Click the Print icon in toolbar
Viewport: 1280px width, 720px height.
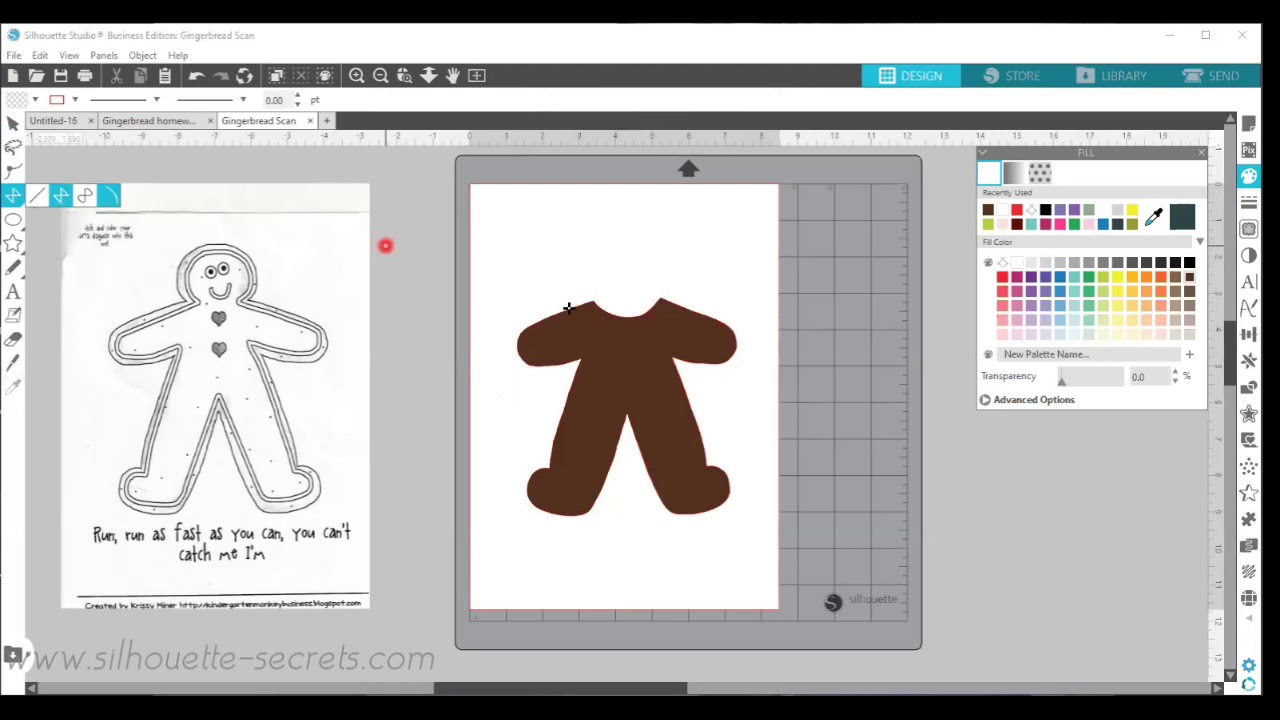(x=85, y=76)
